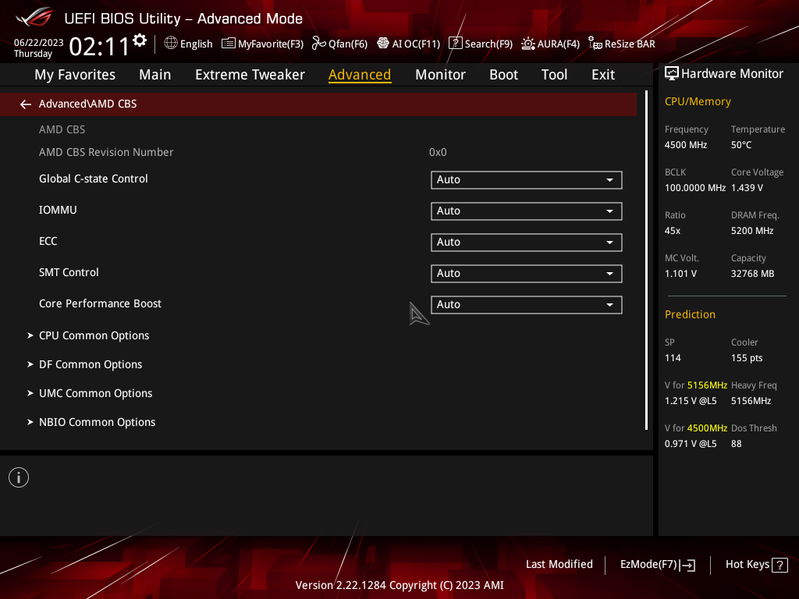Open SMT Control dropdown
Viewport: 799px width, 599px height.
pyautogui.click(x=526, y=274)
